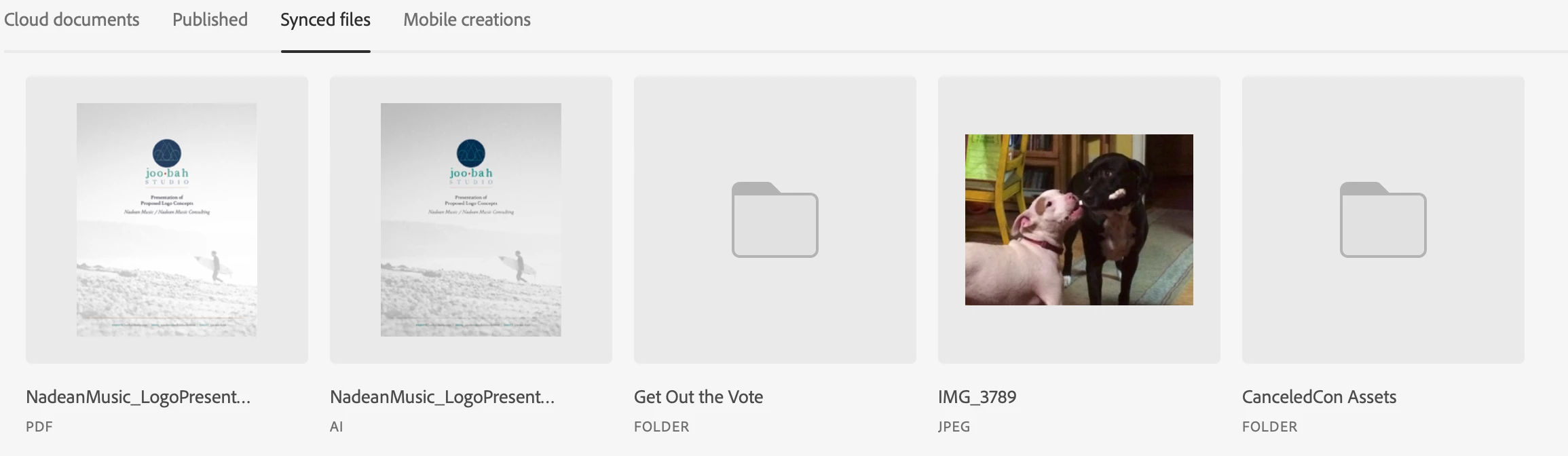Click the AI file type label
The image size is (1568, 456).
pos(337,427)
